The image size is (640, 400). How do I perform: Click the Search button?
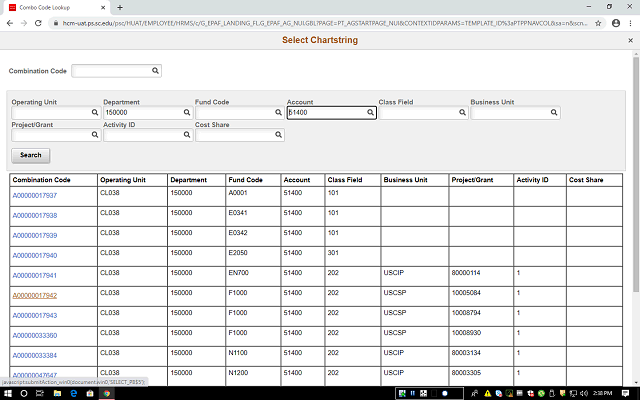click(31, 155)
